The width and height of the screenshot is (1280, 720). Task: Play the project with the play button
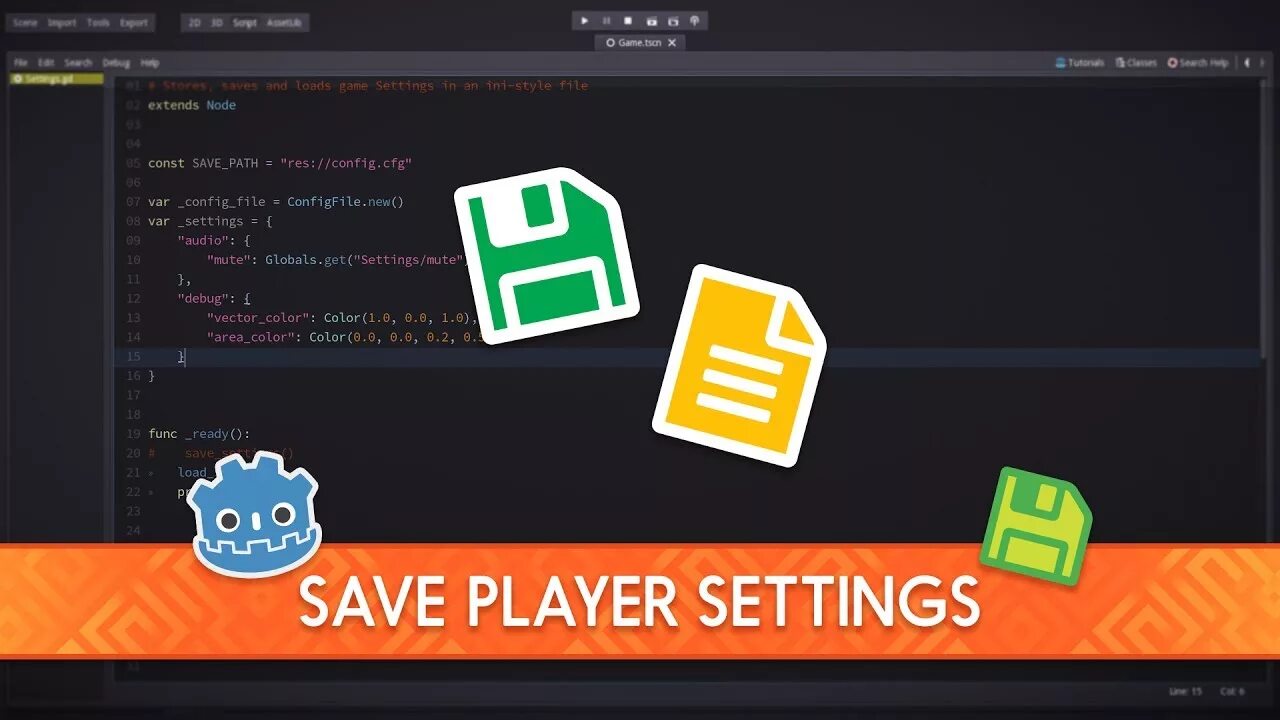[585, 21]
